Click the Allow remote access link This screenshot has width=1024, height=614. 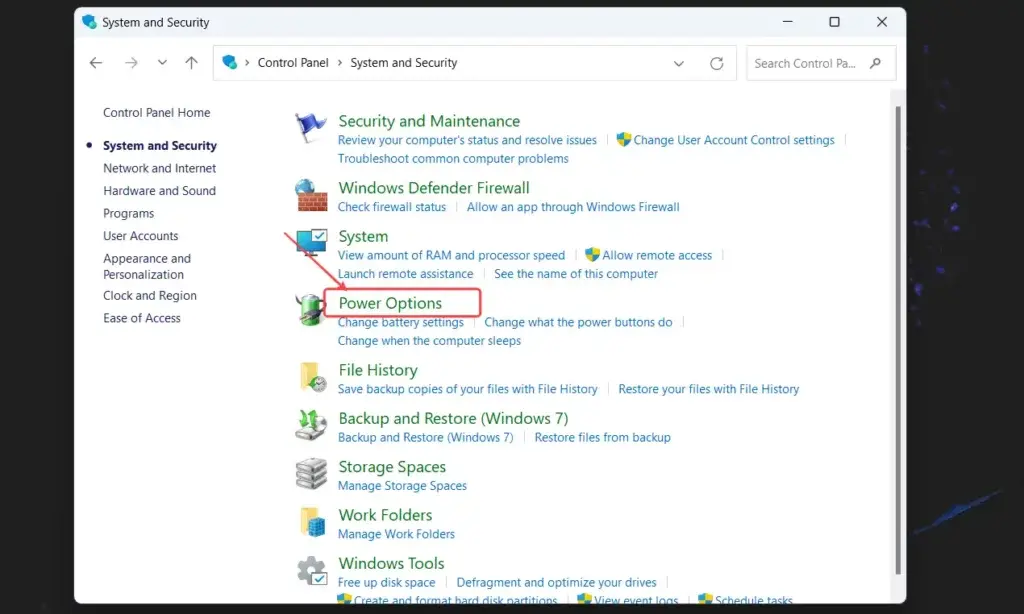point(656,255)
